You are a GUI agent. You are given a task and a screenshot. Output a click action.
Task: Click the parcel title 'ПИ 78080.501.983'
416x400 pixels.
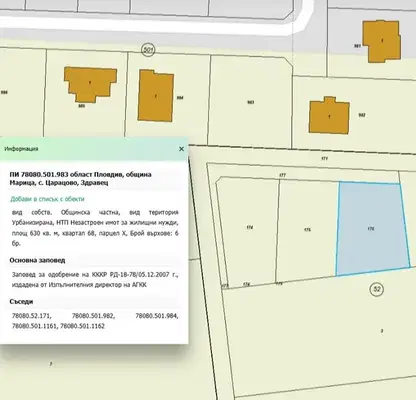[39, 174]
